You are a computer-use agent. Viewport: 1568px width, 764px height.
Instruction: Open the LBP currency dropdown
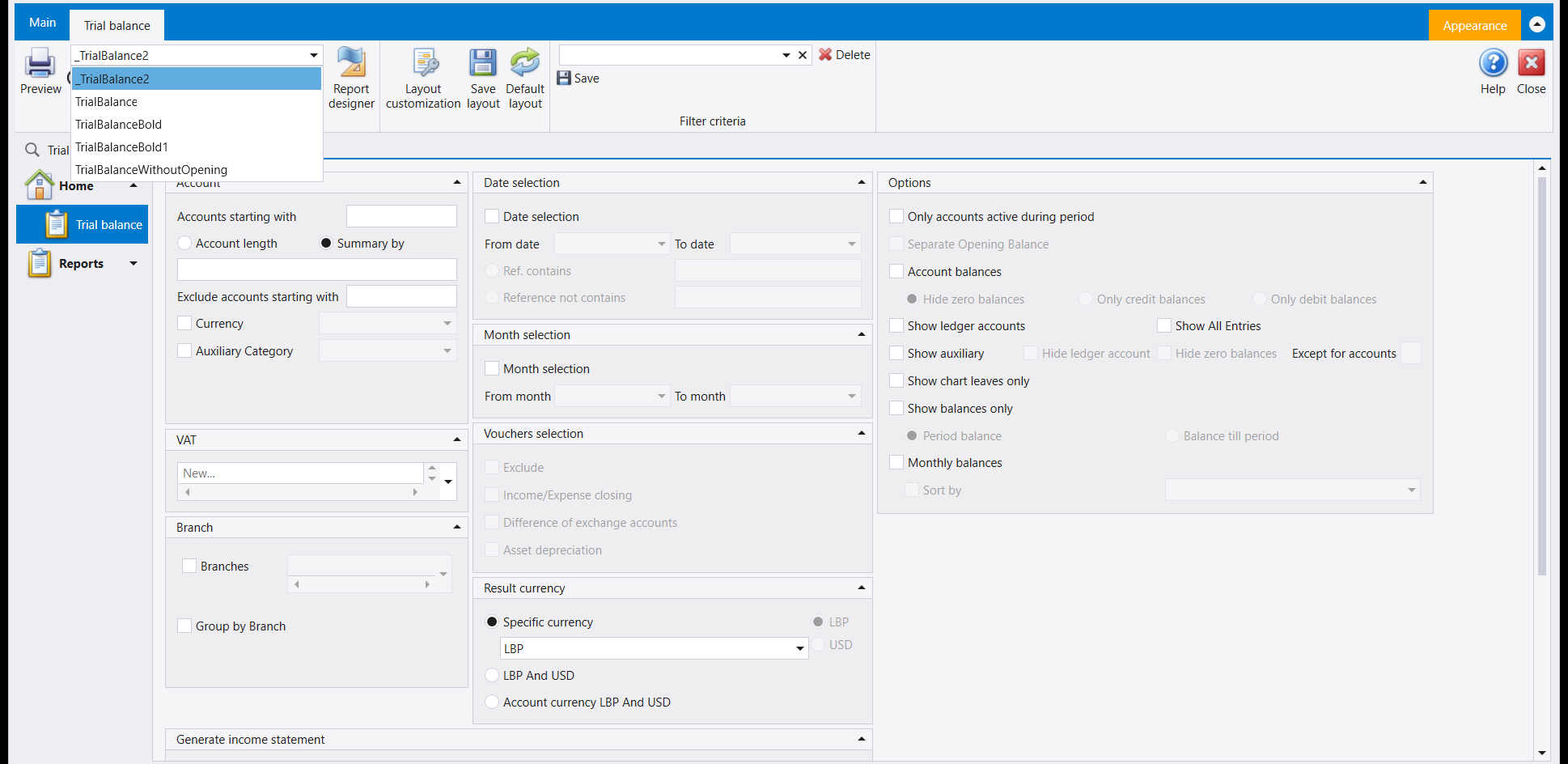[x=799, y=648]
